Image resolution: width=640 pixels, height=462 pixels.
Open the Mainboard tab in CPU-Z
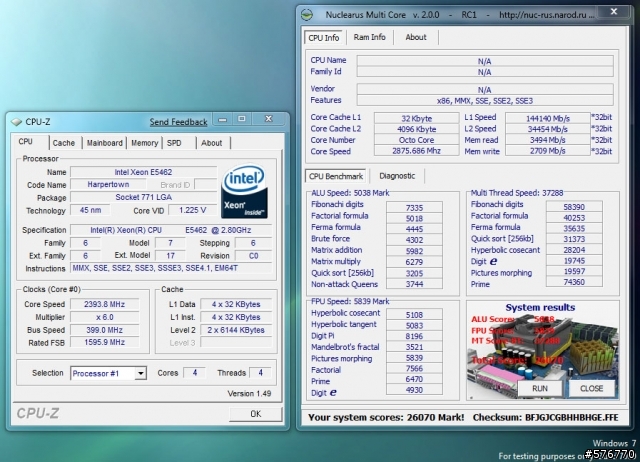[x=104, y=143]
